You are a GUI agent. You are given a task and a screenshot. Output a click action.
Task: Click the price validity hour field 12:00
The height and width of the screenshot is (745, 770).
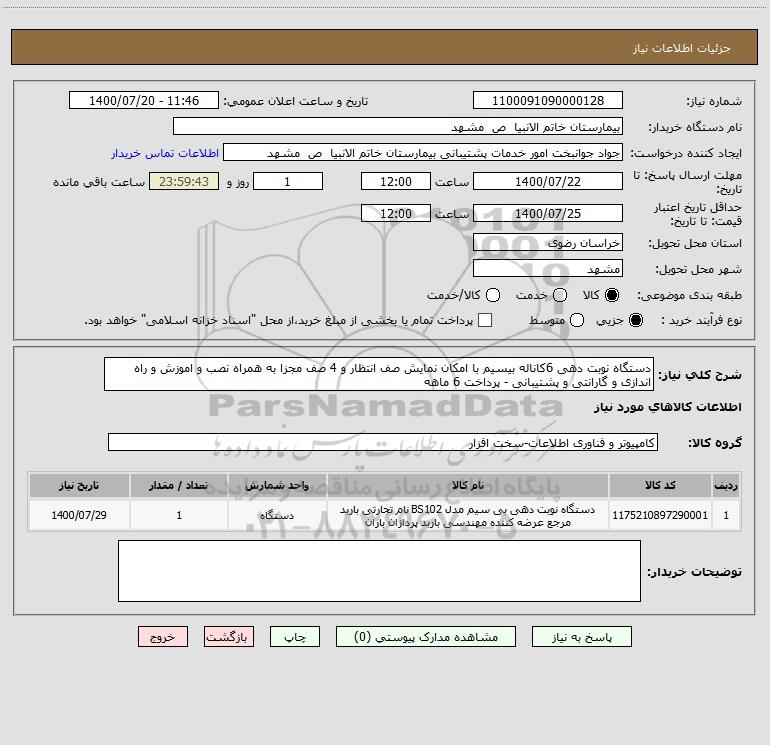[396, 213]
